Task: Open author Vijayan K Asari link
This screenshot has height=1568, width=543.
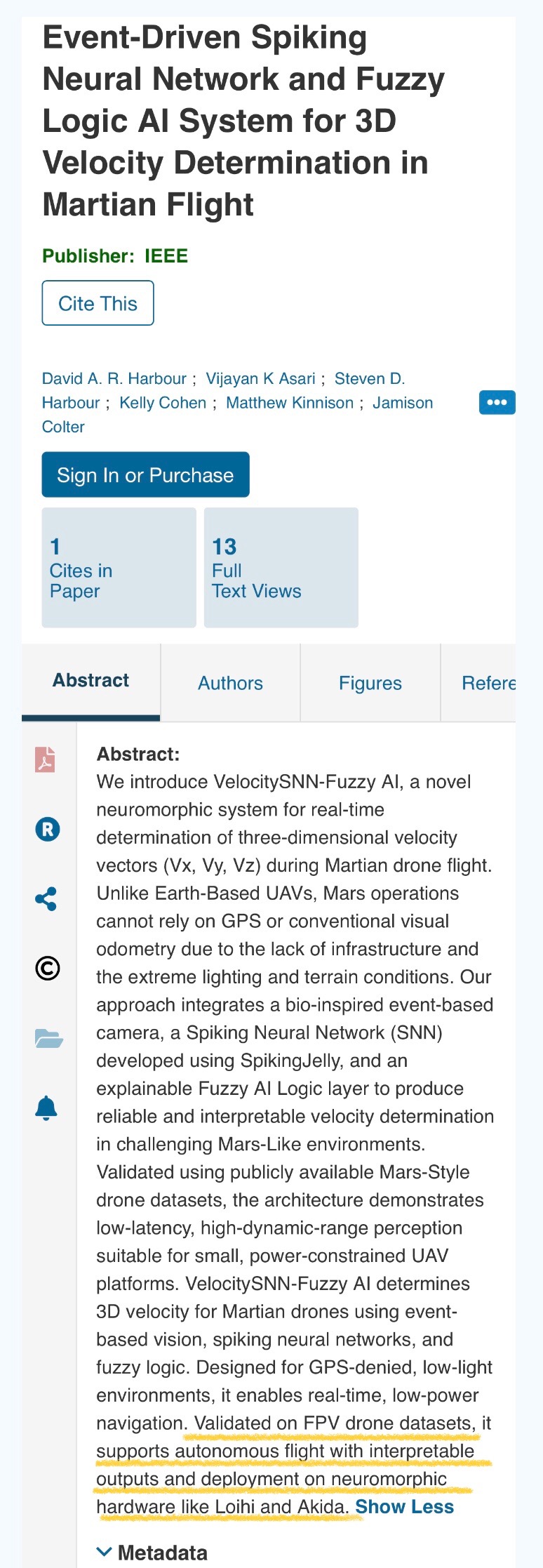Action: pos(260,379)
